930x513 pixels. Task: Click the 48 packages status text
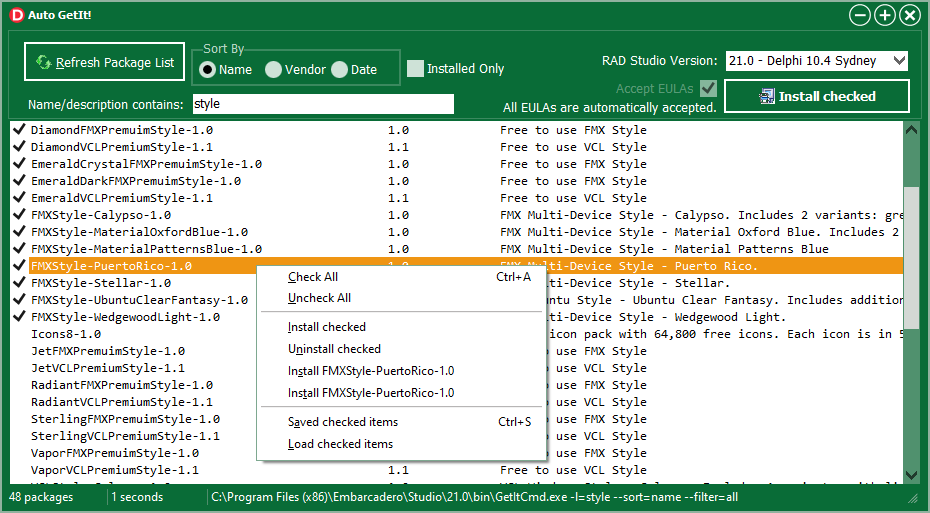[41, 497]
